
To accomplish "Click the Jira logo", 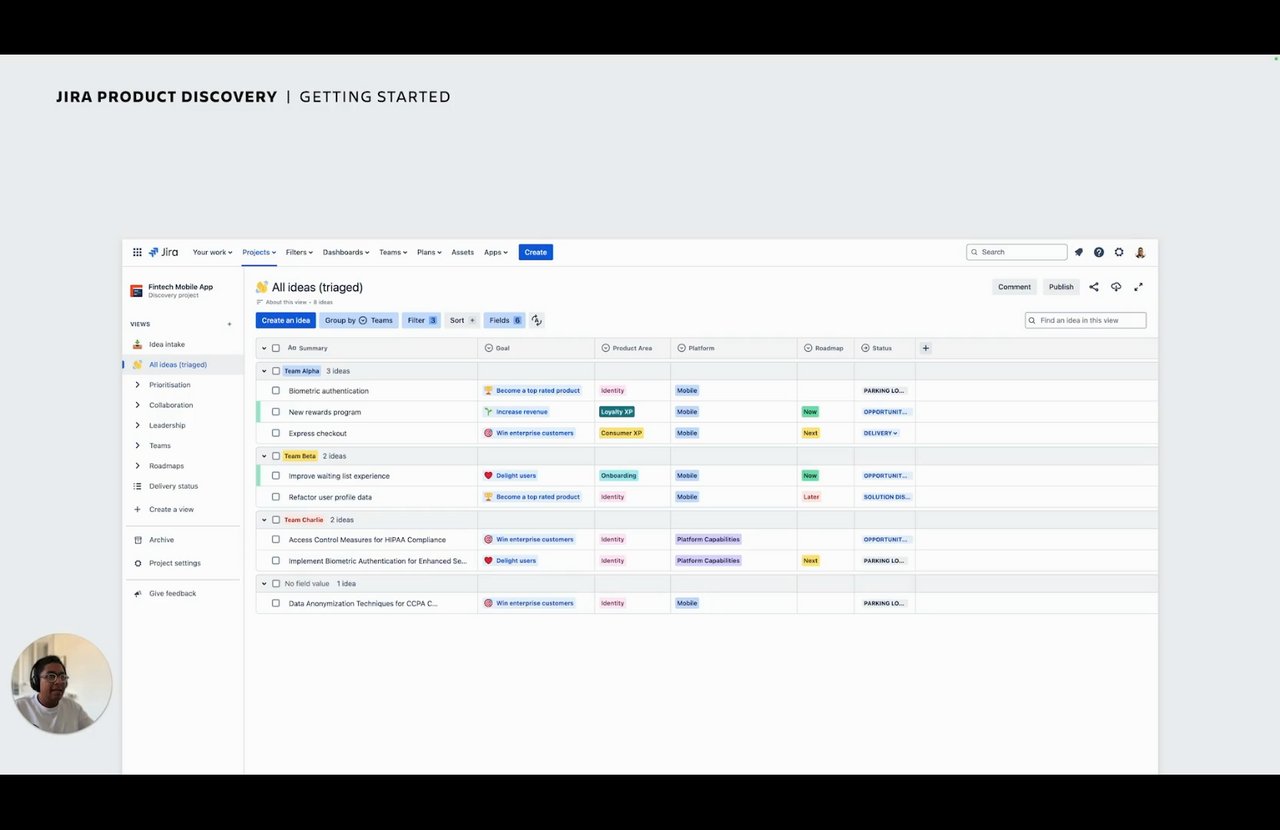I will [163, 252].
